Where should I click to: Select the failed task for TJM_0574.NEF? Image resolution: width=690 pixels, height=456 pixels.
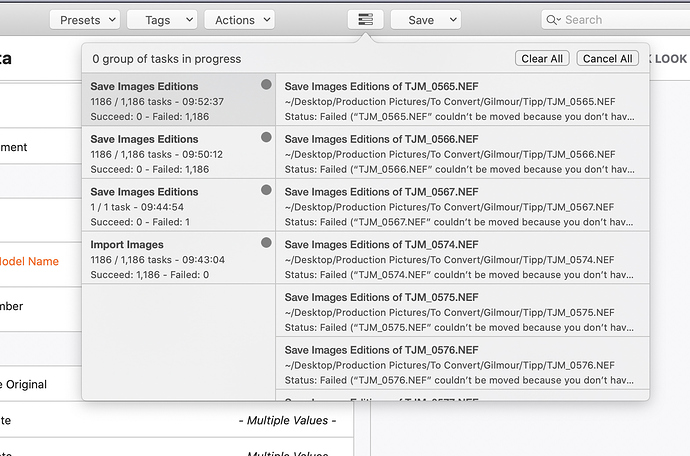(462, 258)
